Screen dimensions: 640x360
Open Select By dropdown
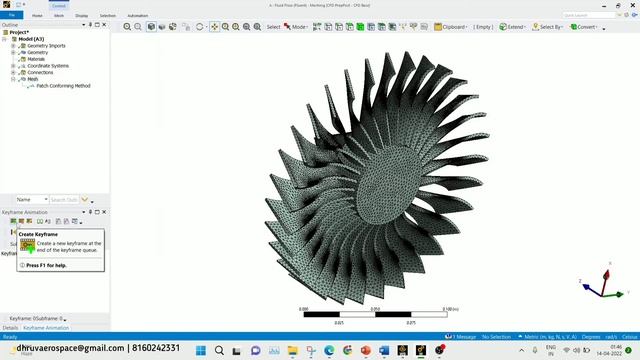click(562, 27)
